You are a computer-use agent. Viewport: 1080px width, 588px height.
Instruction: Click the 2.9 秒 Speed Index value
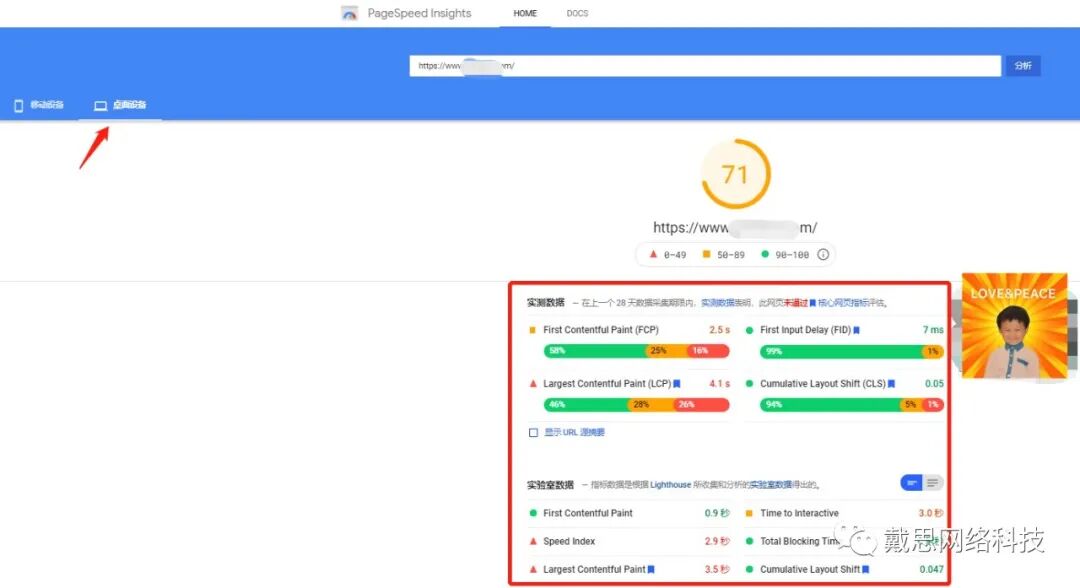(716, 541)
